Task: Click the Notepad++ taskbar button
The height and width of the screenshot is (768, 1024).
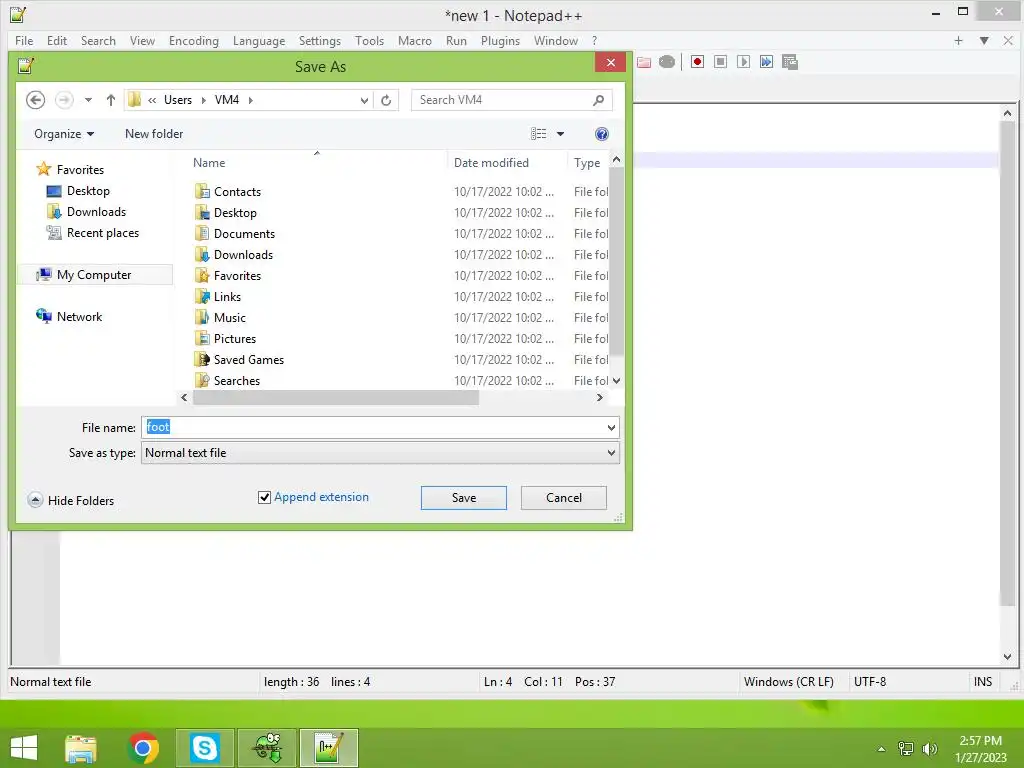Action: tap(328, 748)
